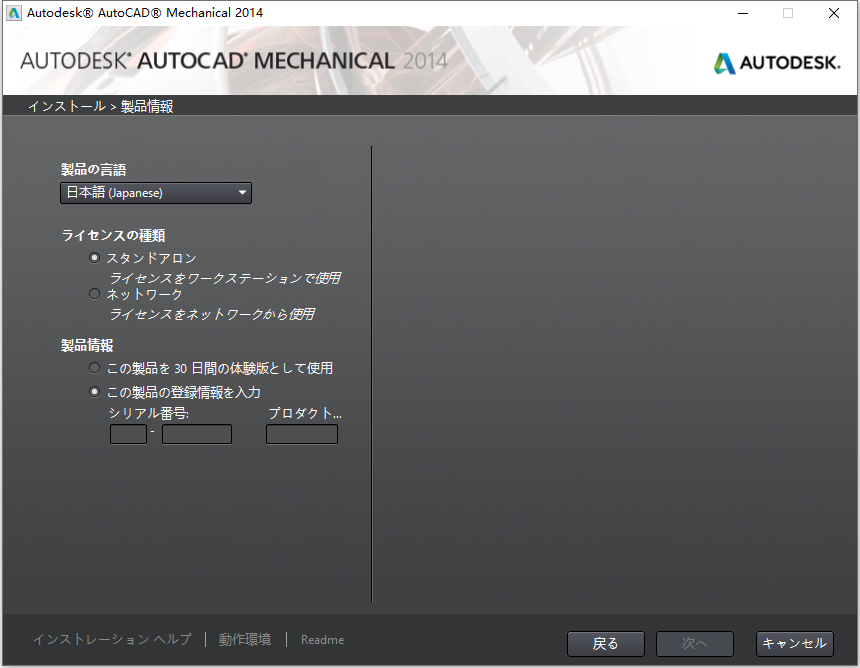
Task: Open the Readme link
Action: click(322, 640)
